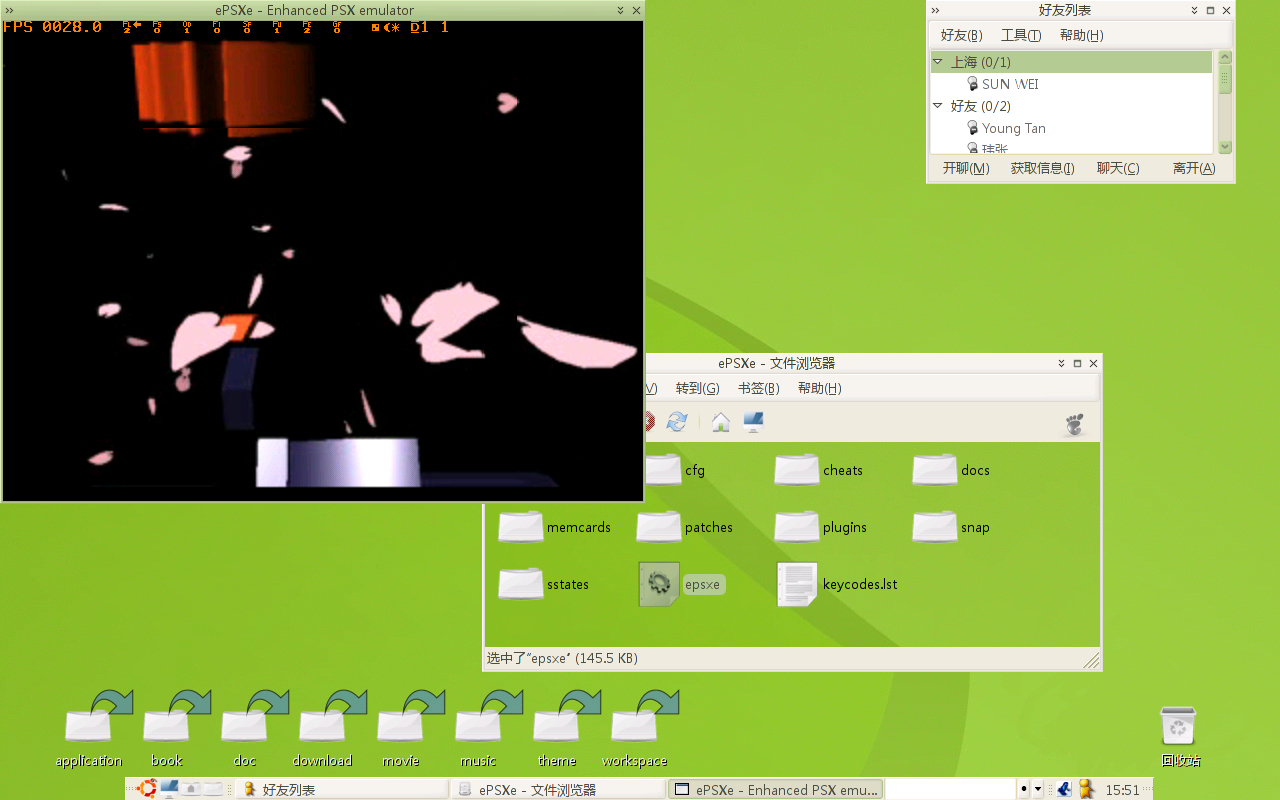Click the show desktop icon in panel

tap(170, 789)
